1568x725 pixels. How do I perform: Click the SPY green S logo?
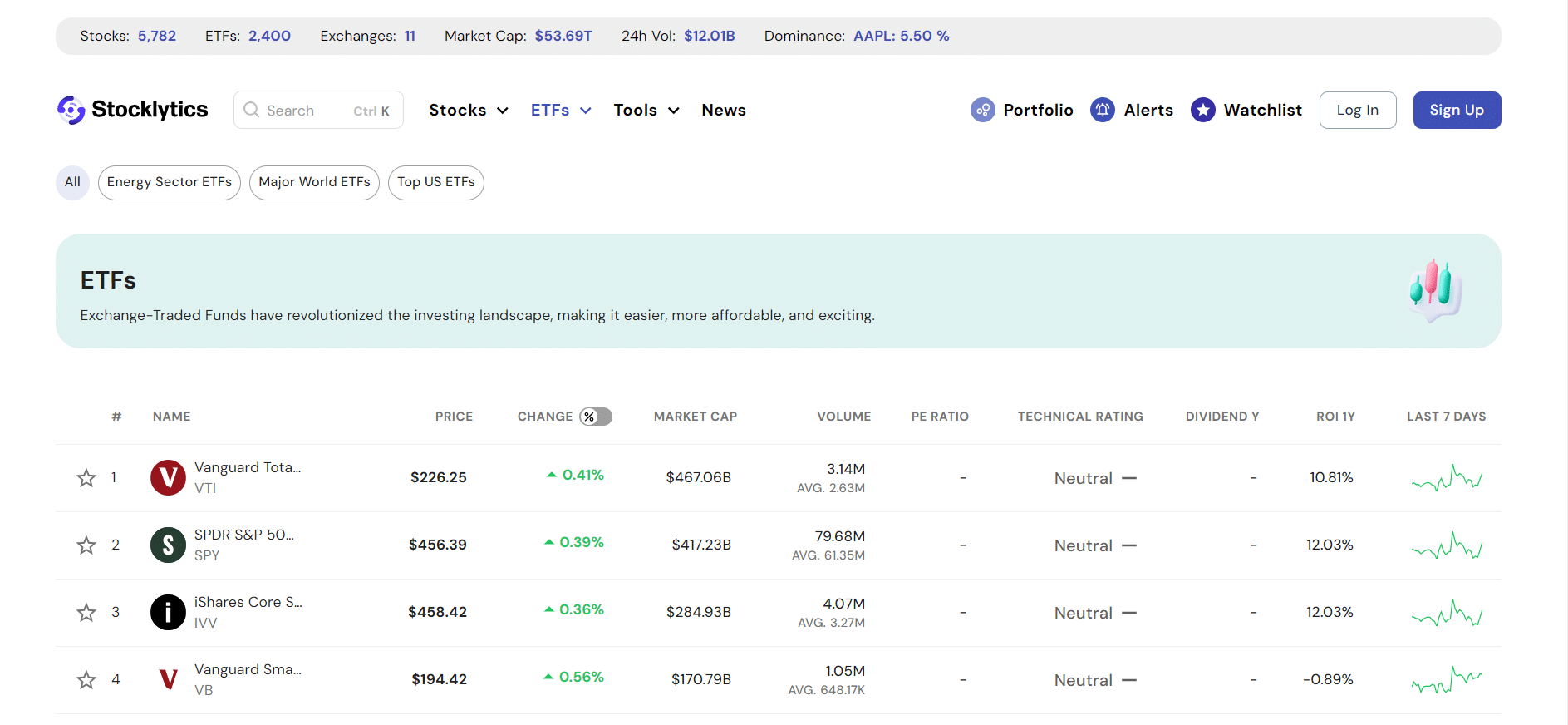click(168, 545)
